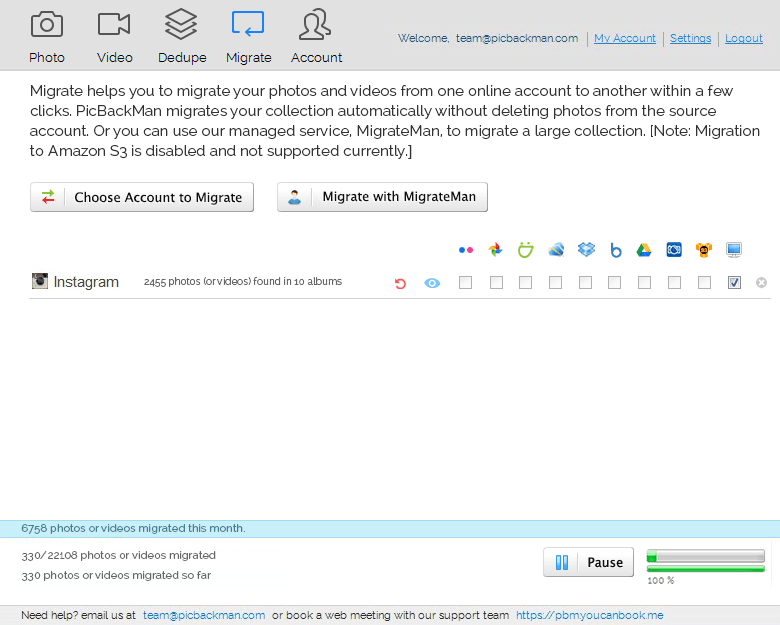
Task: Click the lower full green progress bar
Action: [705, 569]
